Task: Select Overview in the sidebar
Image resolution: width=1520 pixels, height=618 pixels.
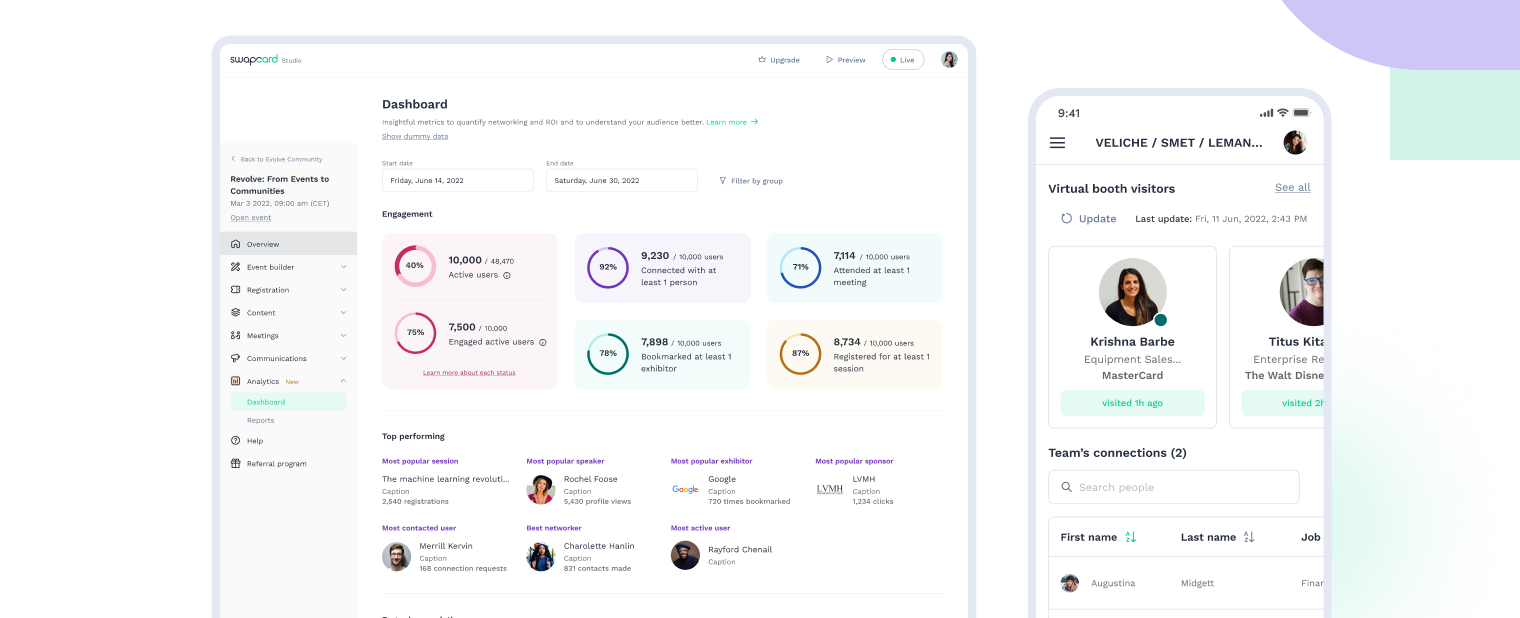Action: pyautogui.click(x=288, y=244)
